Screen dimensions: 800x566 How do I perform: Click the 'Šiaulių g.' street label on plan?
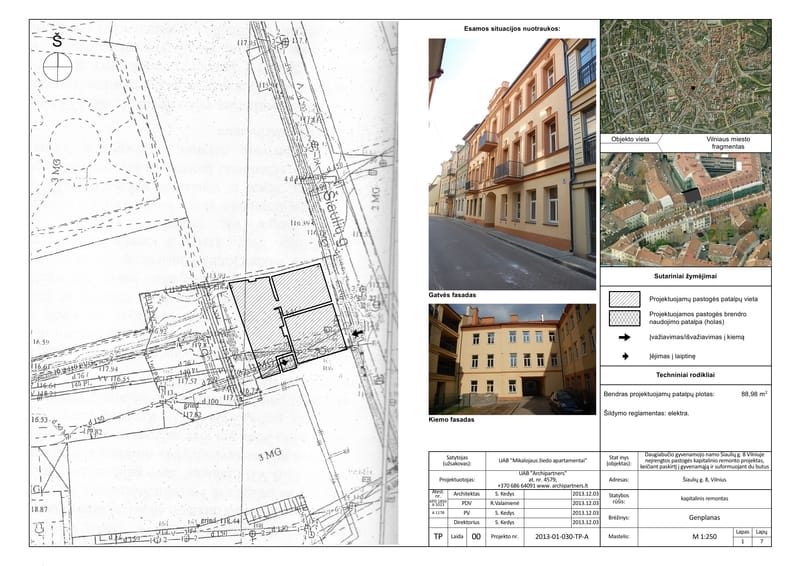click(x=335, y=218)
